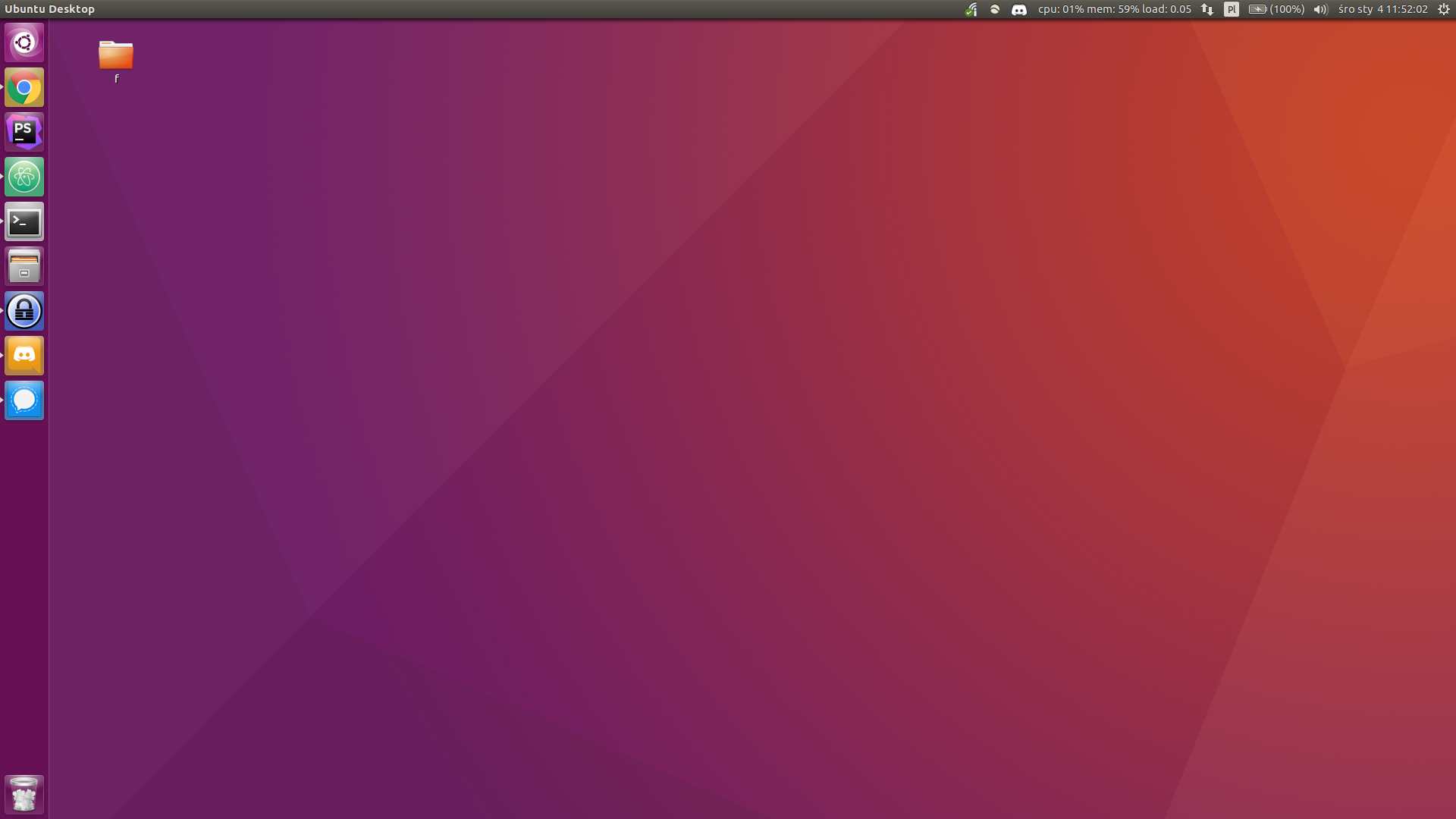Viewport: 1456px width, 819px height.
Task: Open the clock and calendar menu
Action: click(1382, 10)
